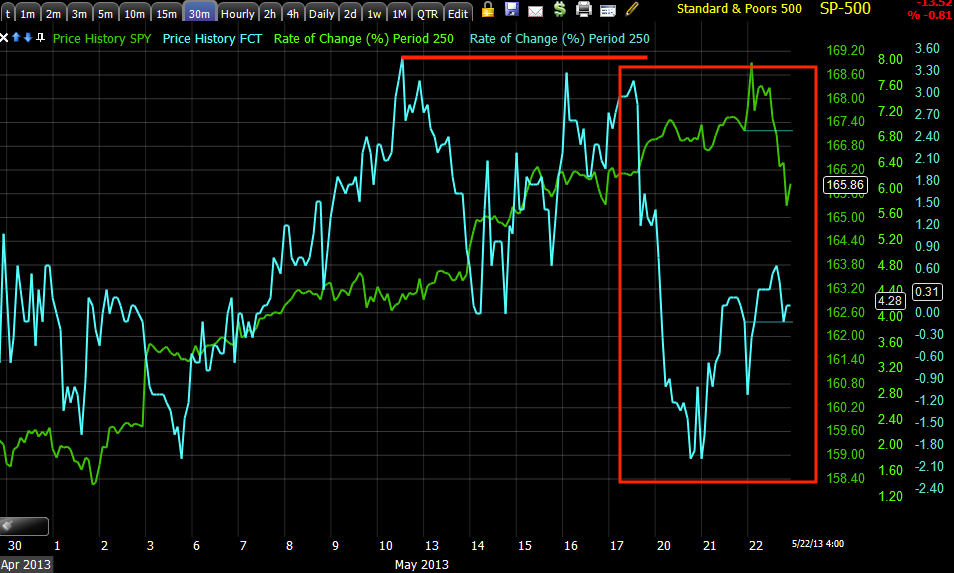Choose the 4h timeframe tab
Viewport: 954px width, 573px height.
tap(293, 13)
